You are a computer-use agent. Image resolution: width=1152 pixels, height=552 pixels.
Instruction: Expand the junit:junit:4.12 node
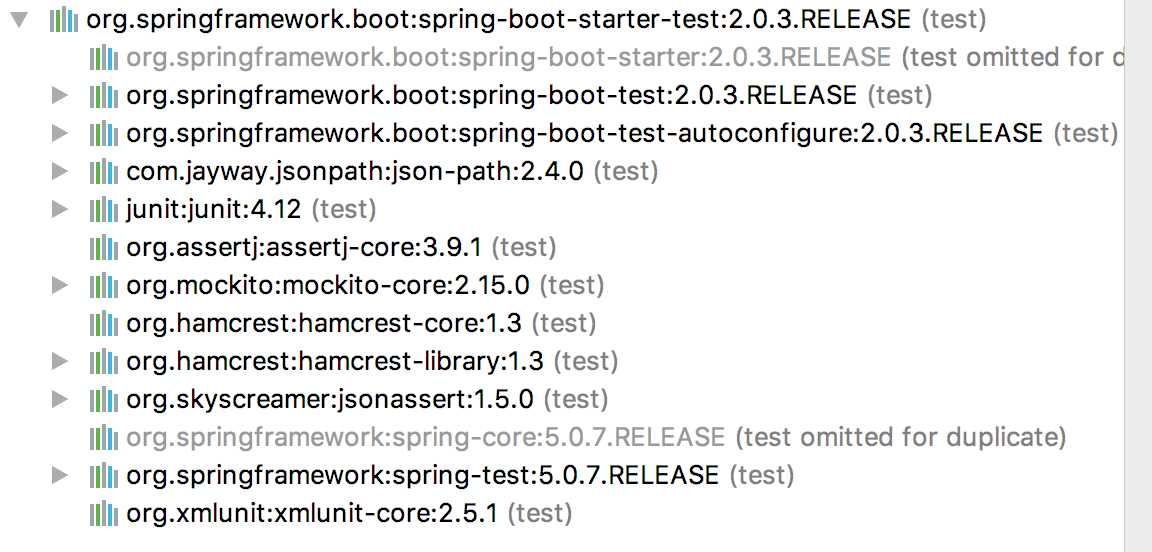[60, 209]
